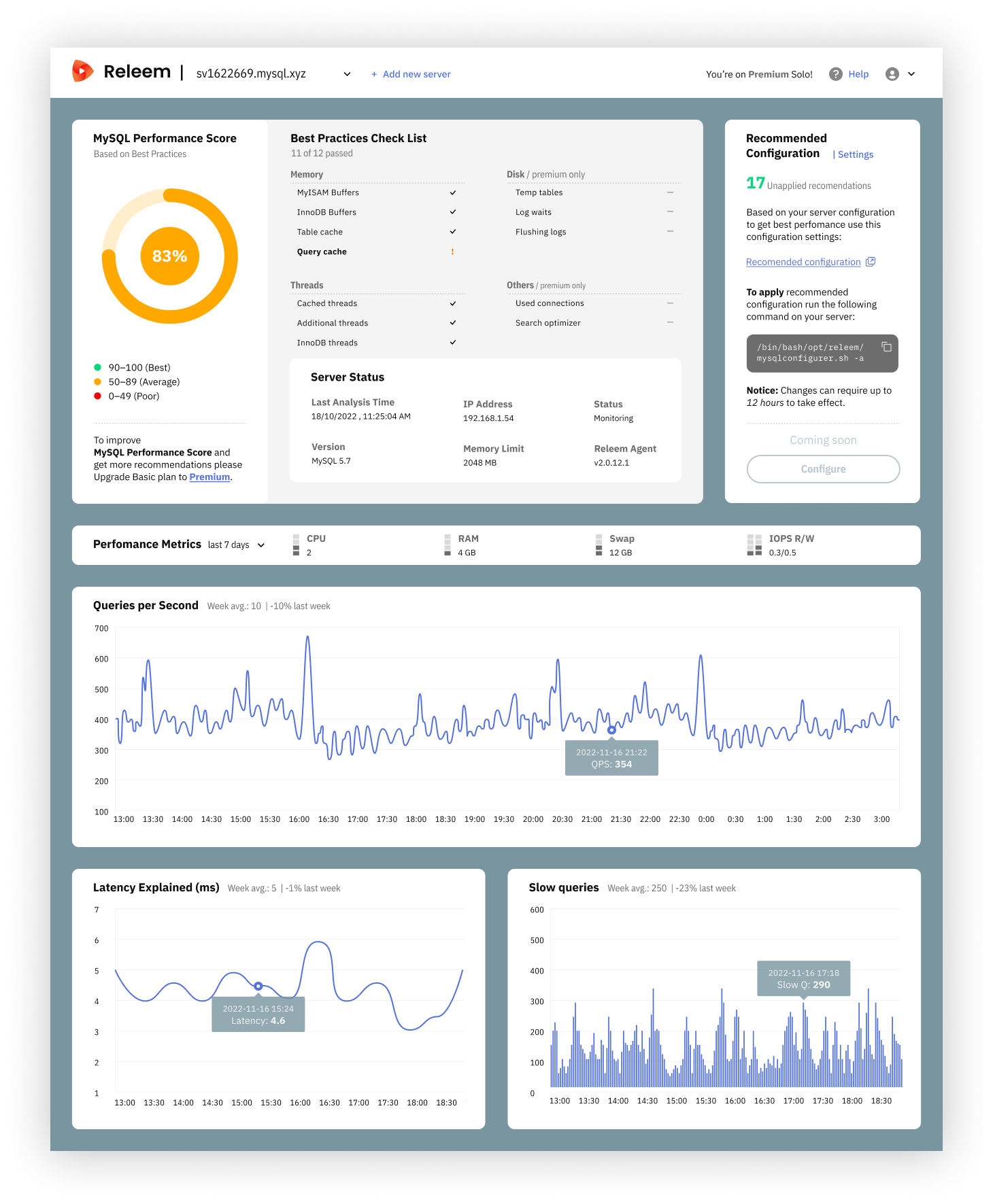This screenshot has width=993, height=1204.
Task: Click the Slow Q 290 tooltip
Action: click(x=803, y=979)
